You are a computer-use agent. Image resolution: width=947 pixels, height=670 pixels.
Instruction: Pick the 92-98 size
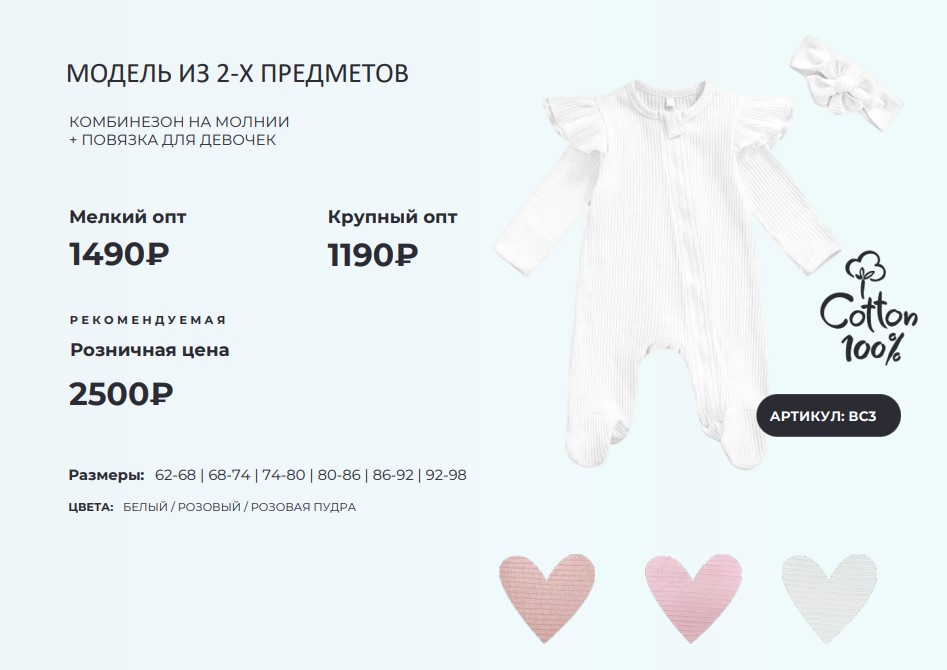coord(445,475)
